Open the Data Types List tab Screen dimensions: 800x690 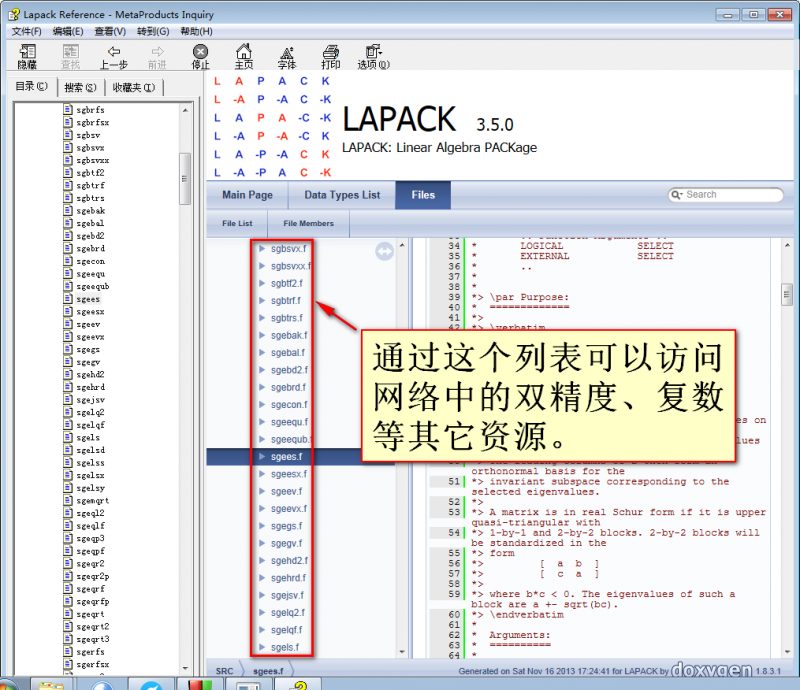coord(342,195)
